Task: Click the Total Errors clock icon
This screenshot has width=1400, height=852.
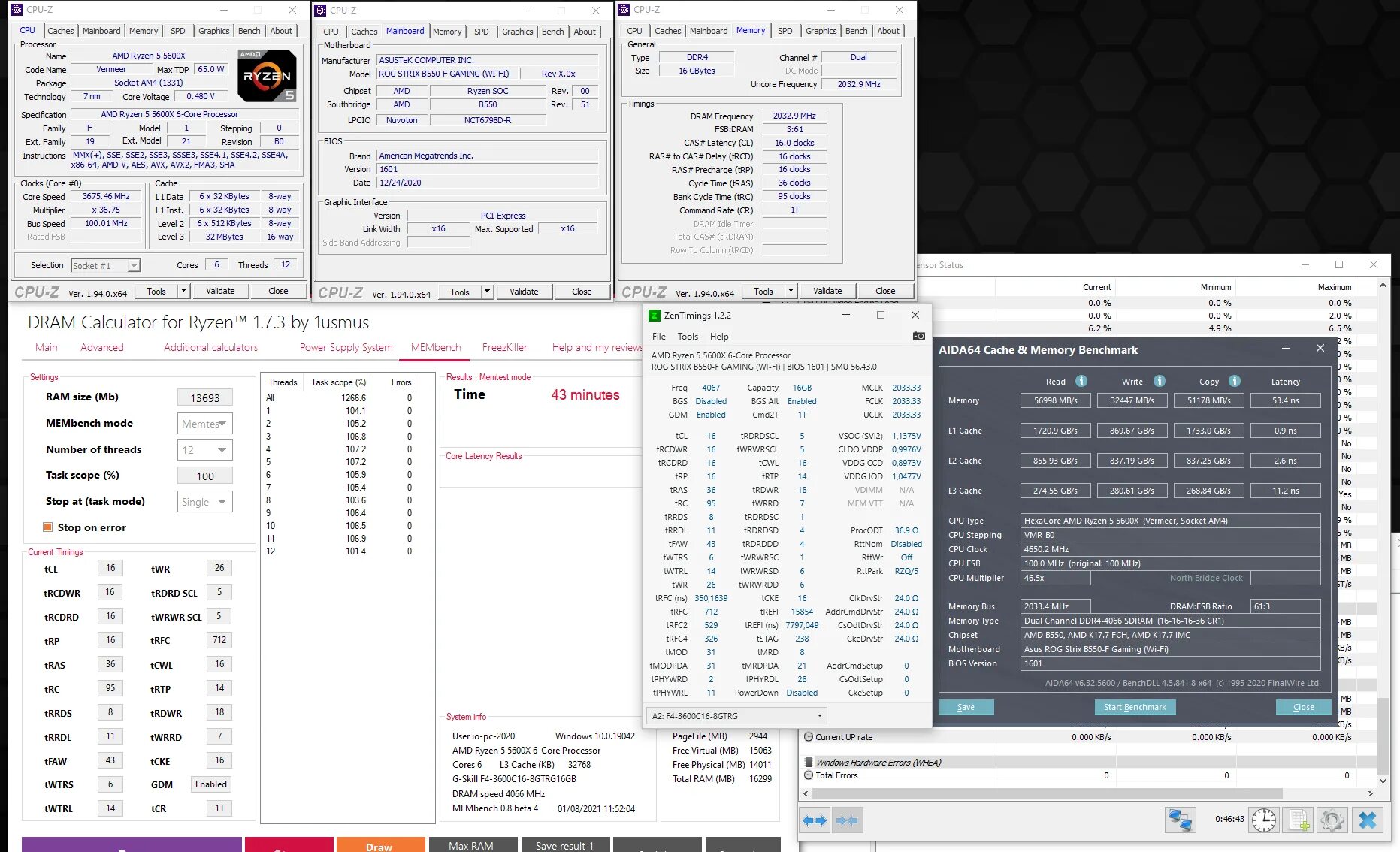Action: [809, 775]
